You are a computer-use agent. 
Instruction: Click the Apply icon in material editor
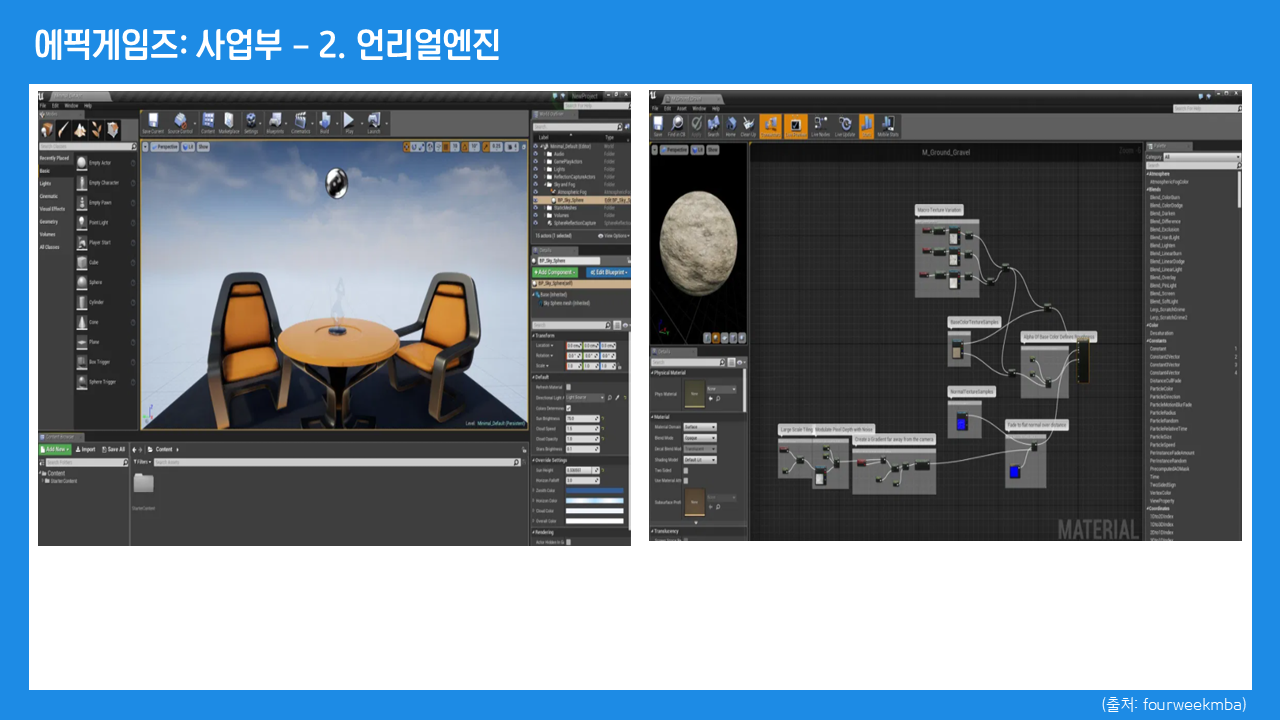[696, 126]
